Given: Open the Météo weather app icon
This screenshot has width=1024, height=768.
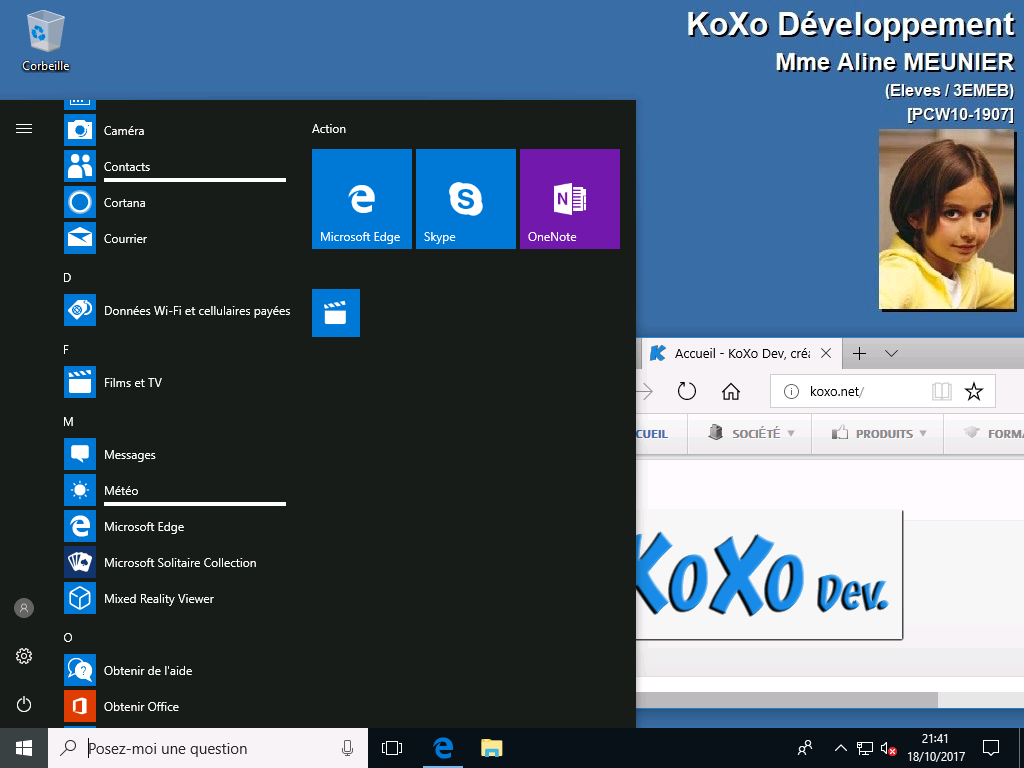Looking at the screenshot, I should pos(80,490).
